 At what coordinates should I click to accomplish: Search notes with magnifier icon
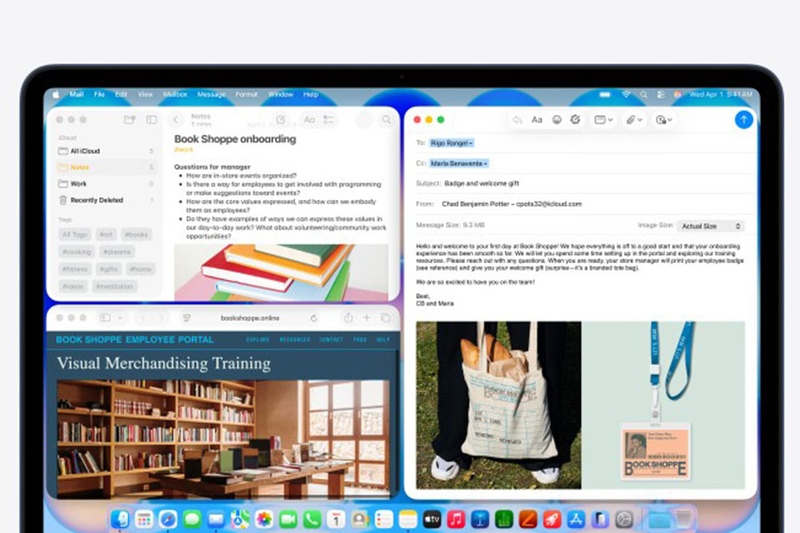(386, 119)
